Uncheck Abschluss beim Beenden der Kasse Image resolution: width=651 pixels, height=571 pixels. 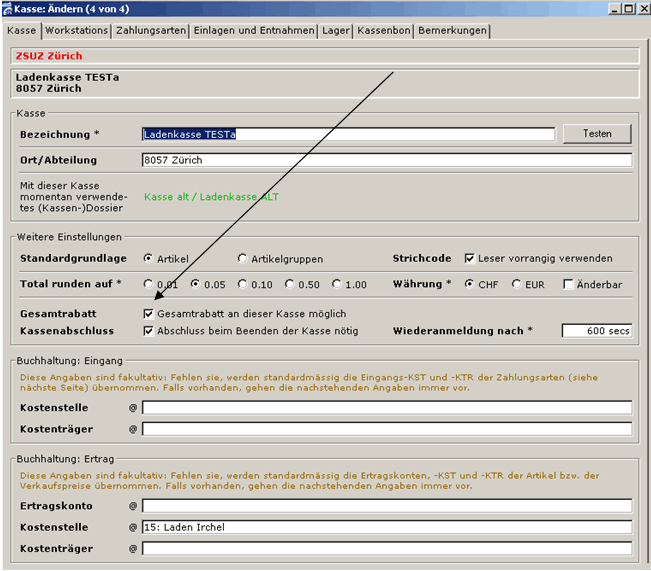tap(149, 331)
